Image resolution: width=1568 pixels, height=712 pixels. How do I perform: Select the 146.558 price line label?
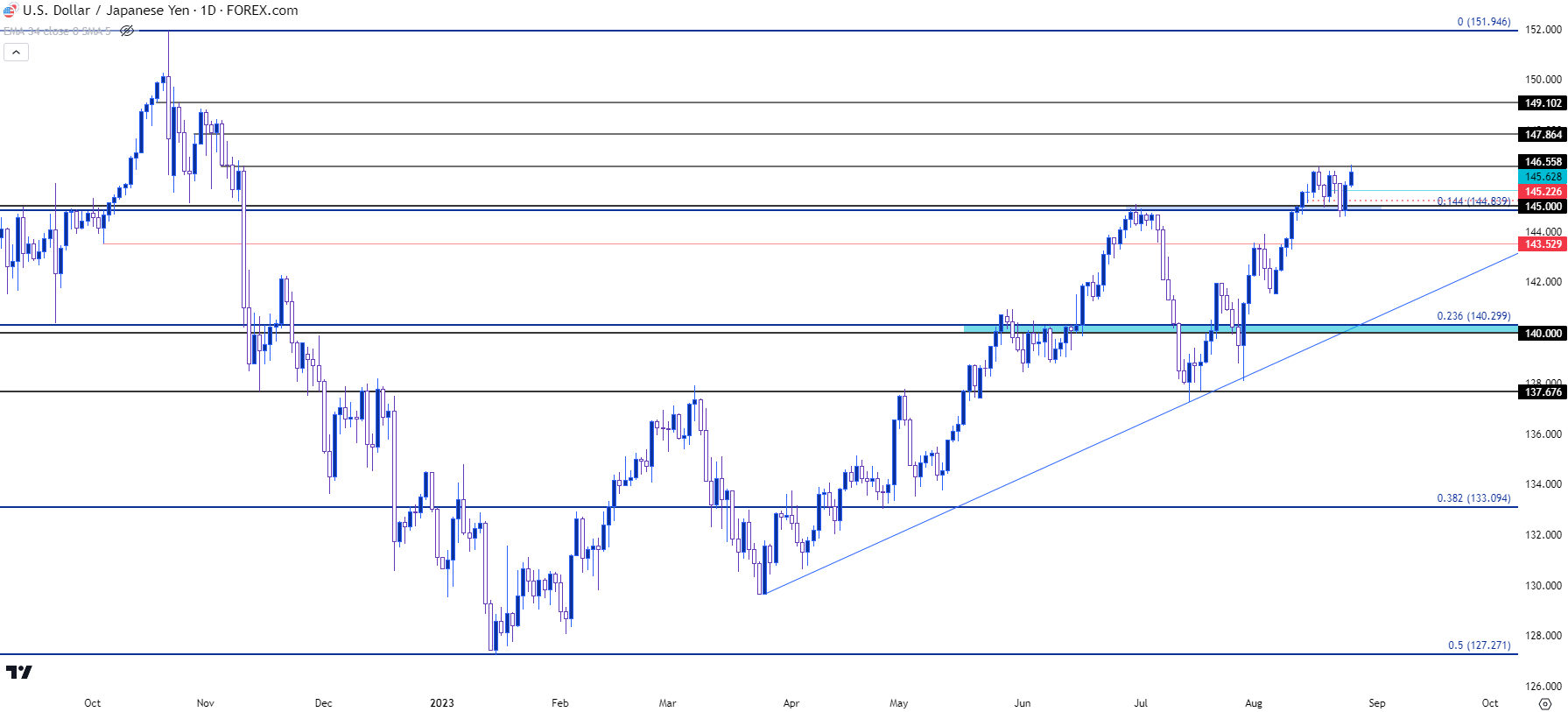pyautogui.click(x=1543, y=162)
